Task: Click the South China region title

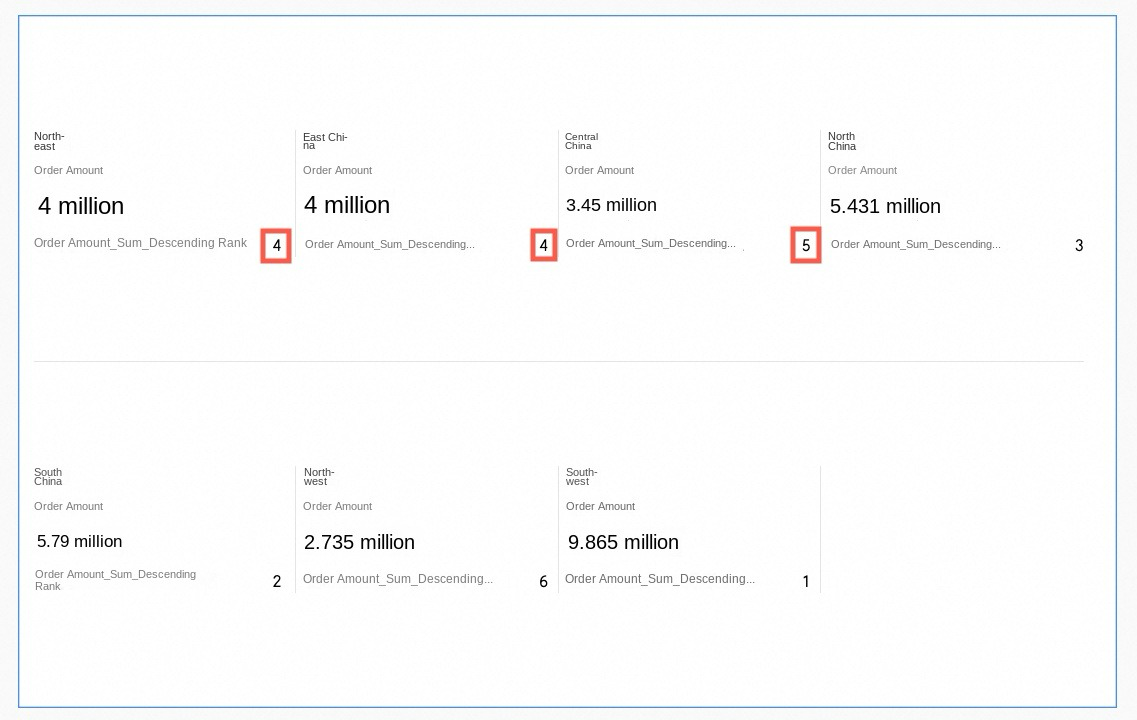Action: pyautogui.click(x=48, y=476)
